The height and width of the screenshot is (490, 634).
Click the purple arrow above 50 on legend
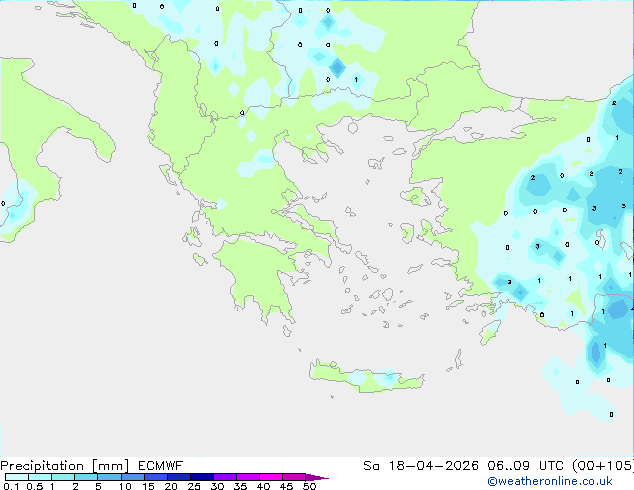click(317, 477)
